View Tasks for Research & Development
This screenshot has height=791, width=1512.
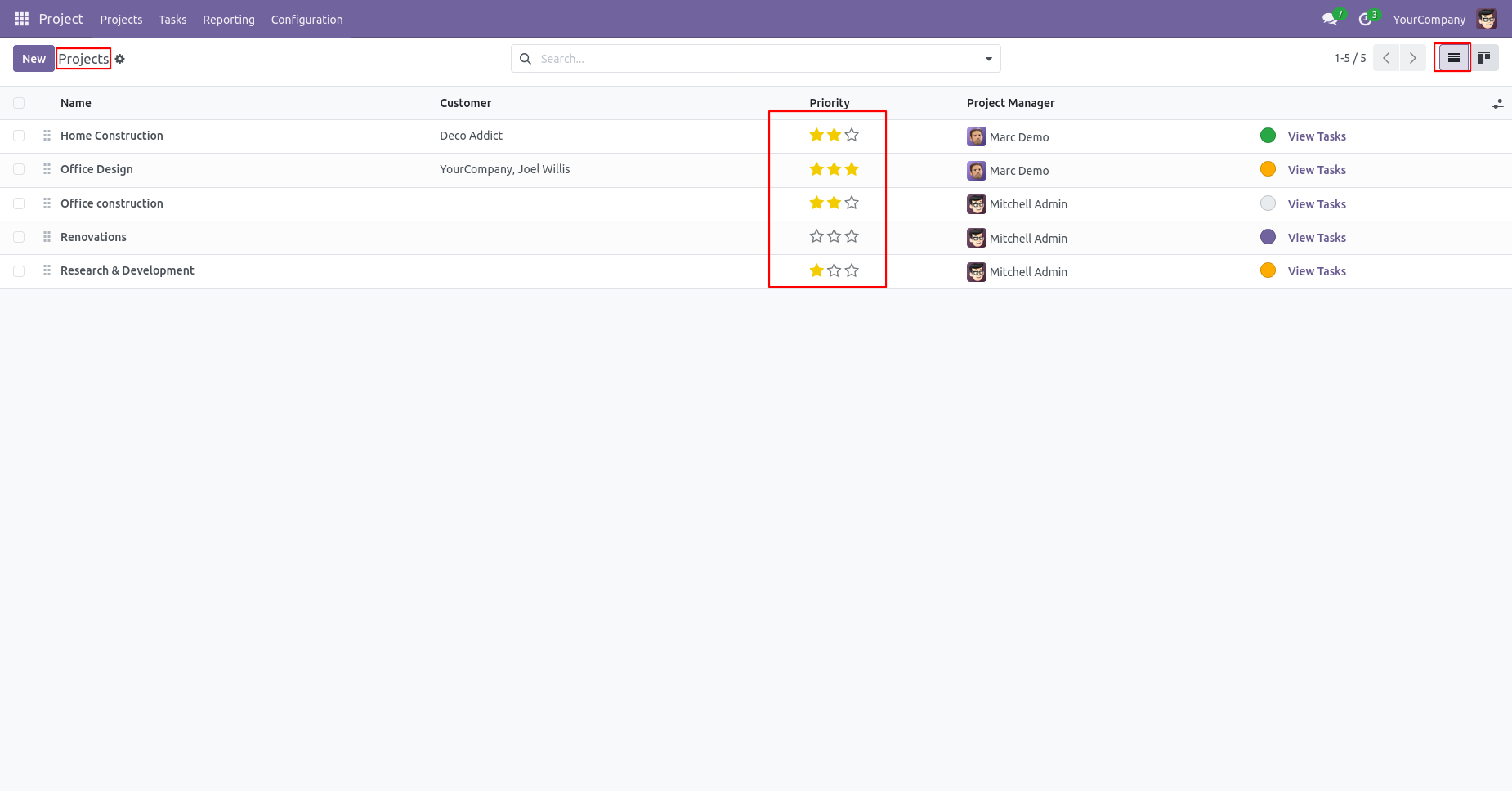tap(1317, 271)
